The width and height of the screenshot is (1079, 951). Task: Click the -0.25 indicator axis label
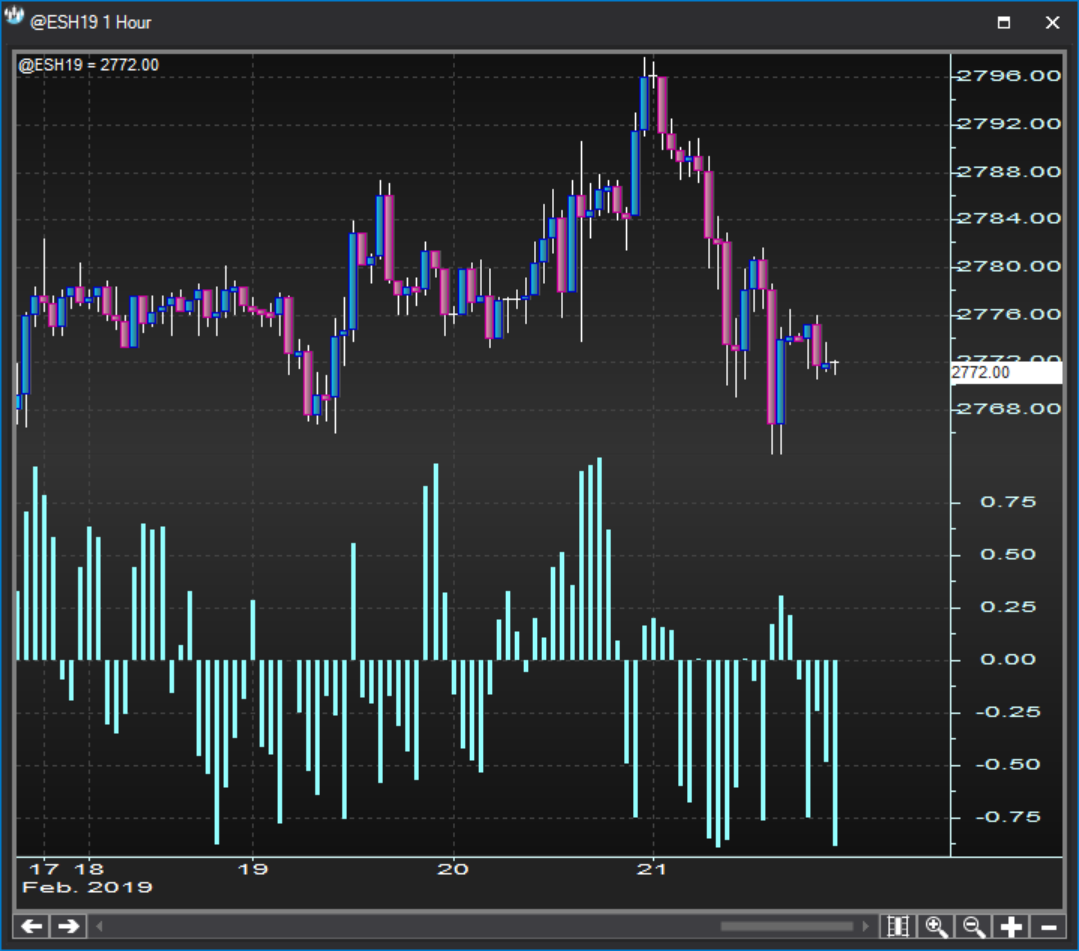tap(1008, 712)
